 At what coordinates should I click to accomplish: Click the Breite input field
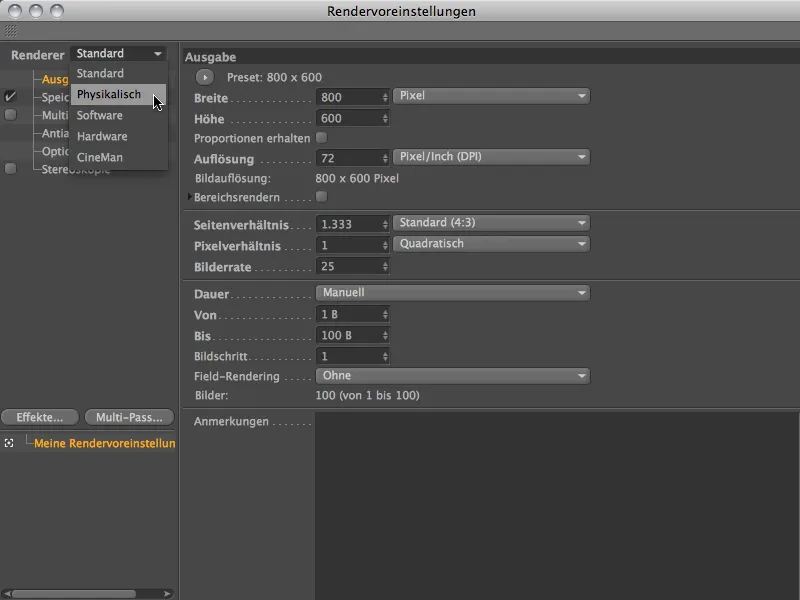(x=348, y=97)
